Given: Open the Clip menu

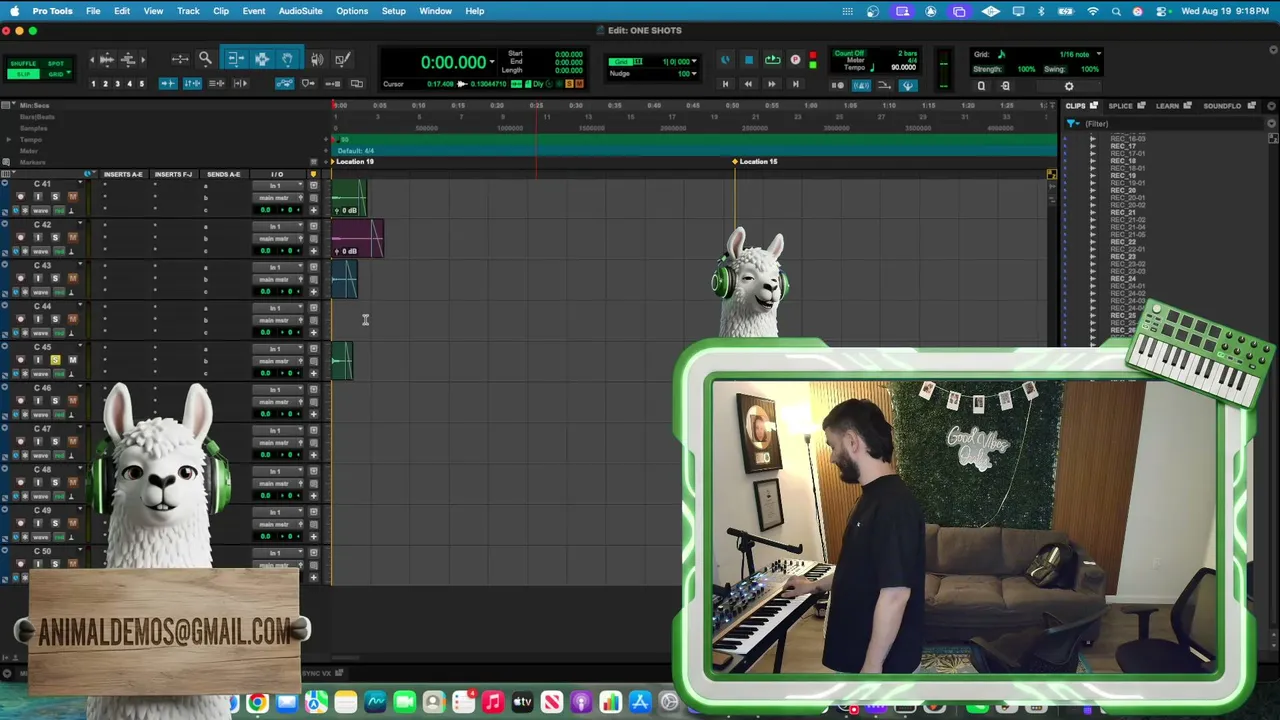Looking at the screenshot, I should [221, 11].
